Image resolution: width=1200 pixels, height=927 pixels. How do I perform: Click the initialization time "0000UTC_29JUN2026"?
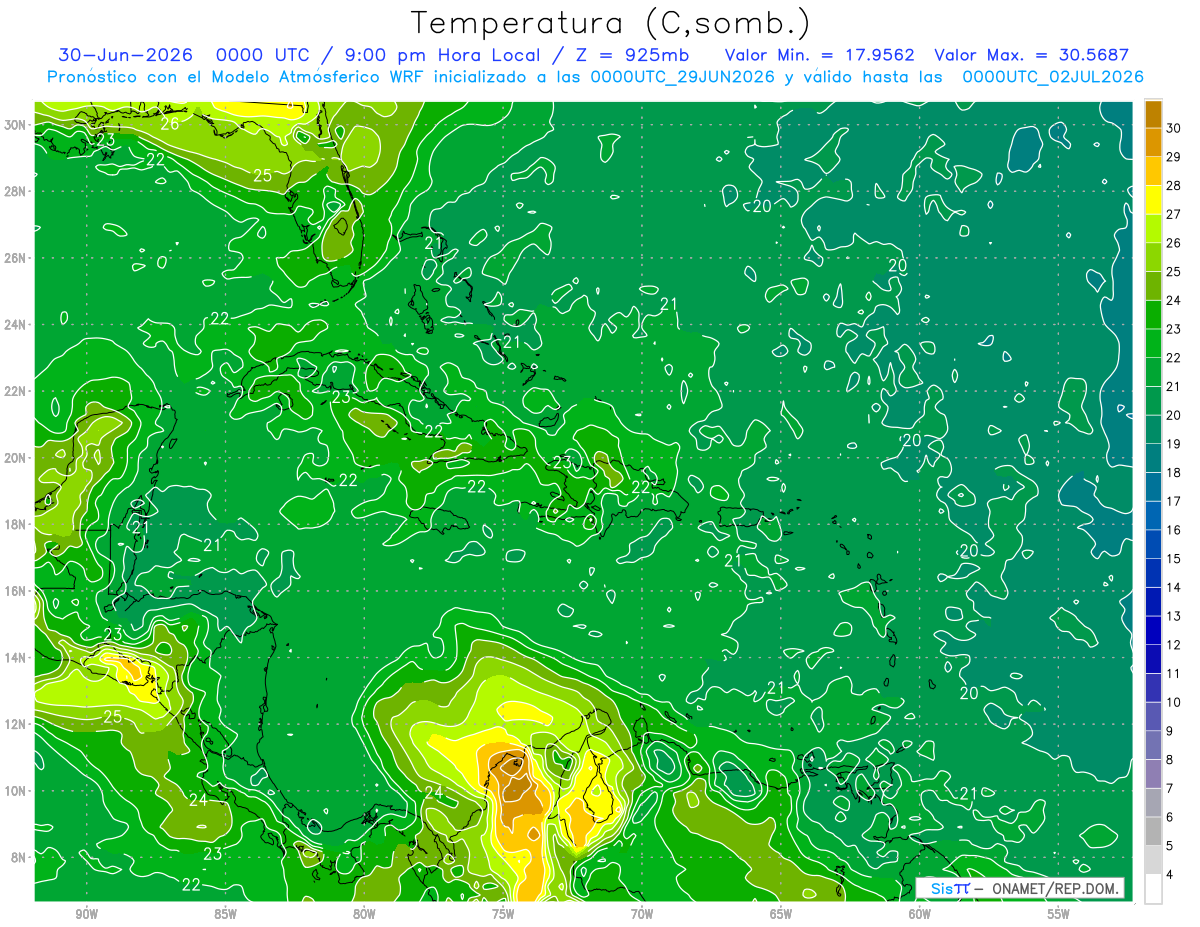[683, 77]
